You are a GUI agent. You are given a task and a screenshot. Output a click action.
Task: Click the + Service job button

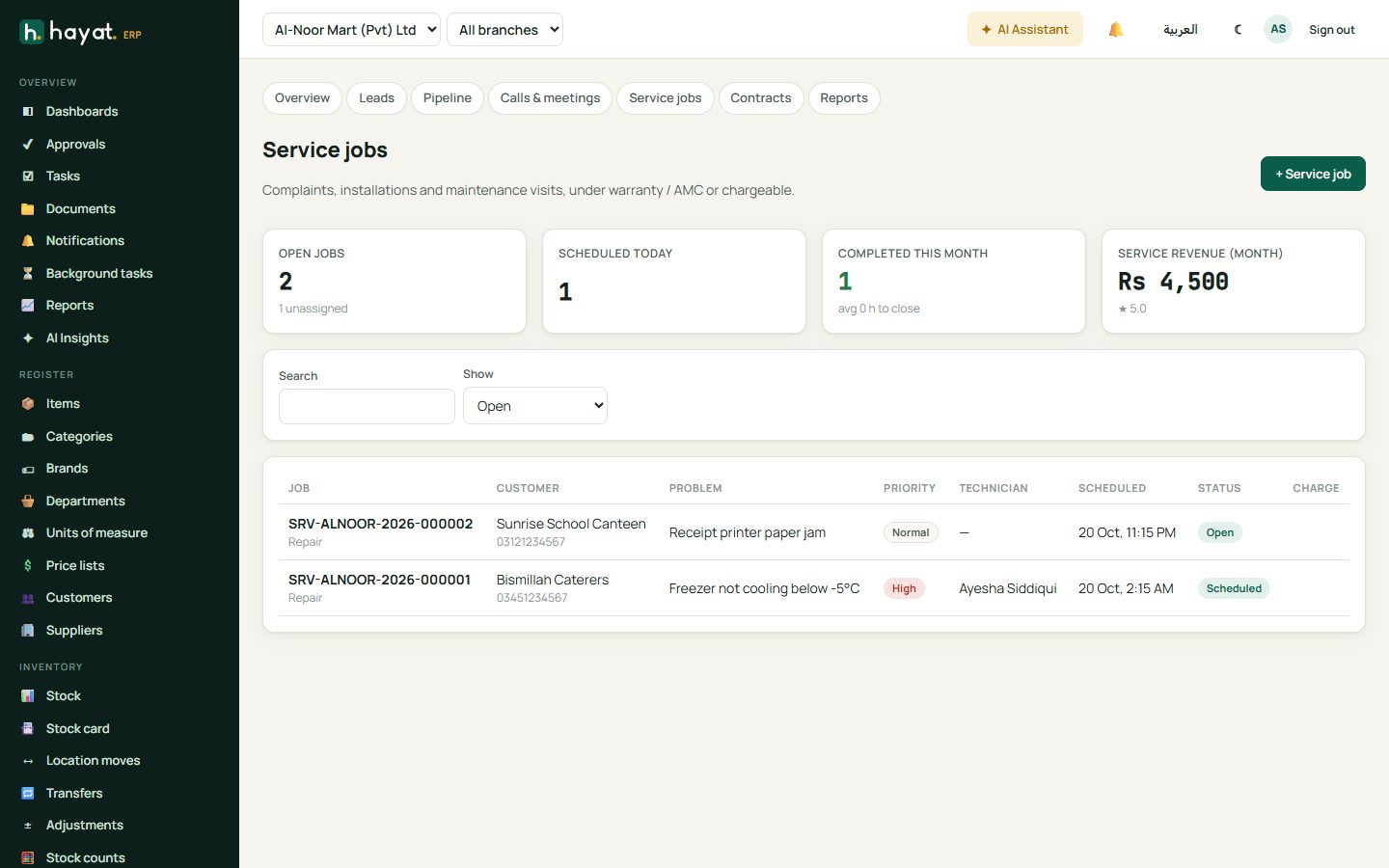coord(1313,174)
